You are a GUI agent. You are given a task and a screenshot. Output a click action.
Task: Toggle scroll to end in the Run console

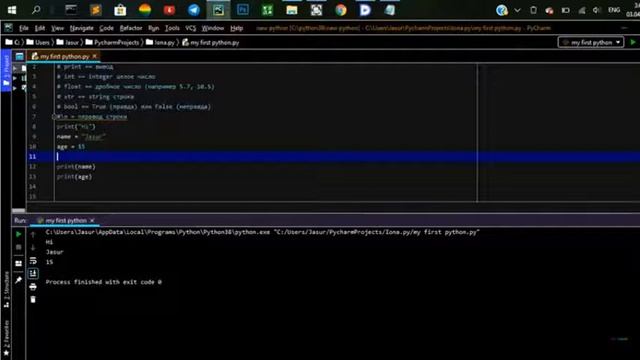pos(33,273)
